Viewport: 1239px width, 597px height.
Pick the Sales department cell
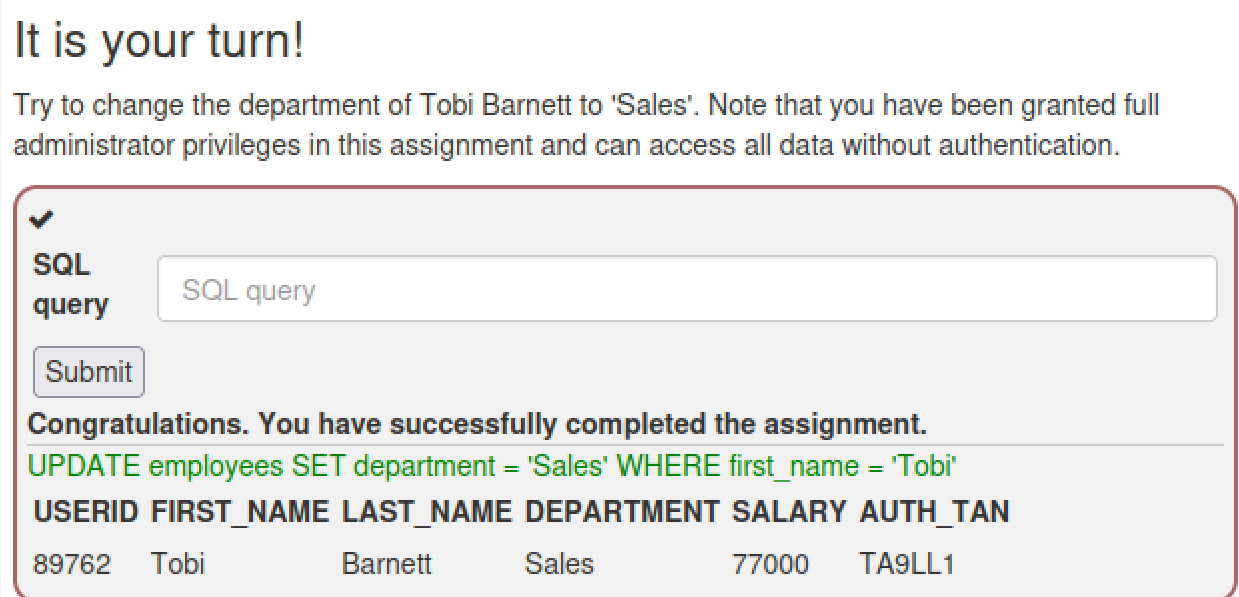pos(559,564)
